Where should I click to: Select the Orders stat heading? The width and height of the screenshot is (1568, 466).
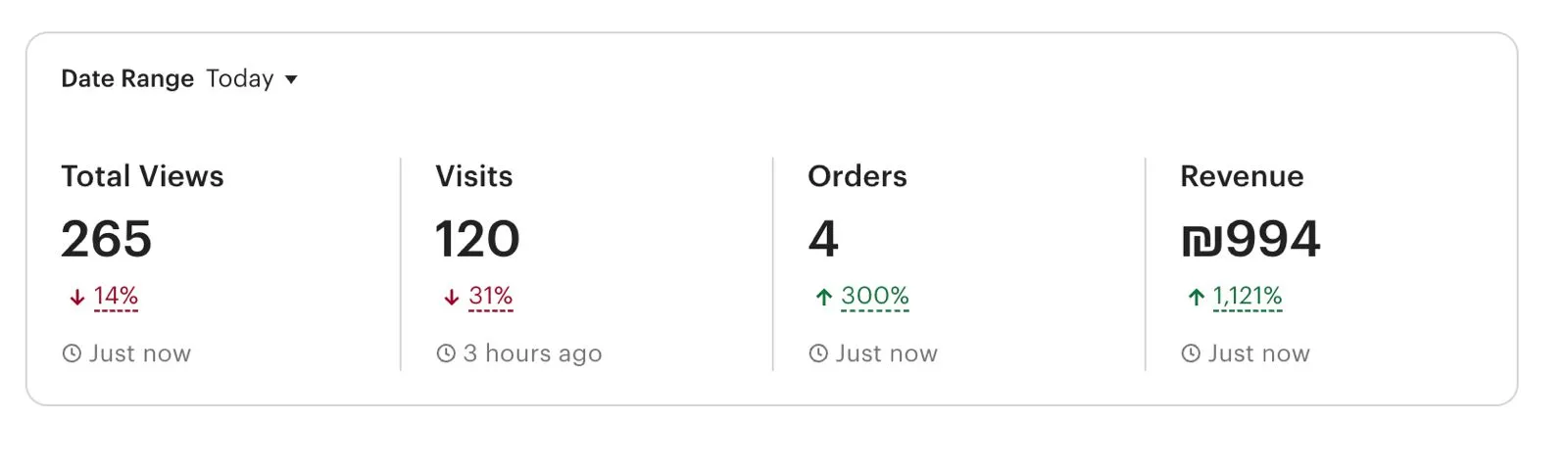857,176
